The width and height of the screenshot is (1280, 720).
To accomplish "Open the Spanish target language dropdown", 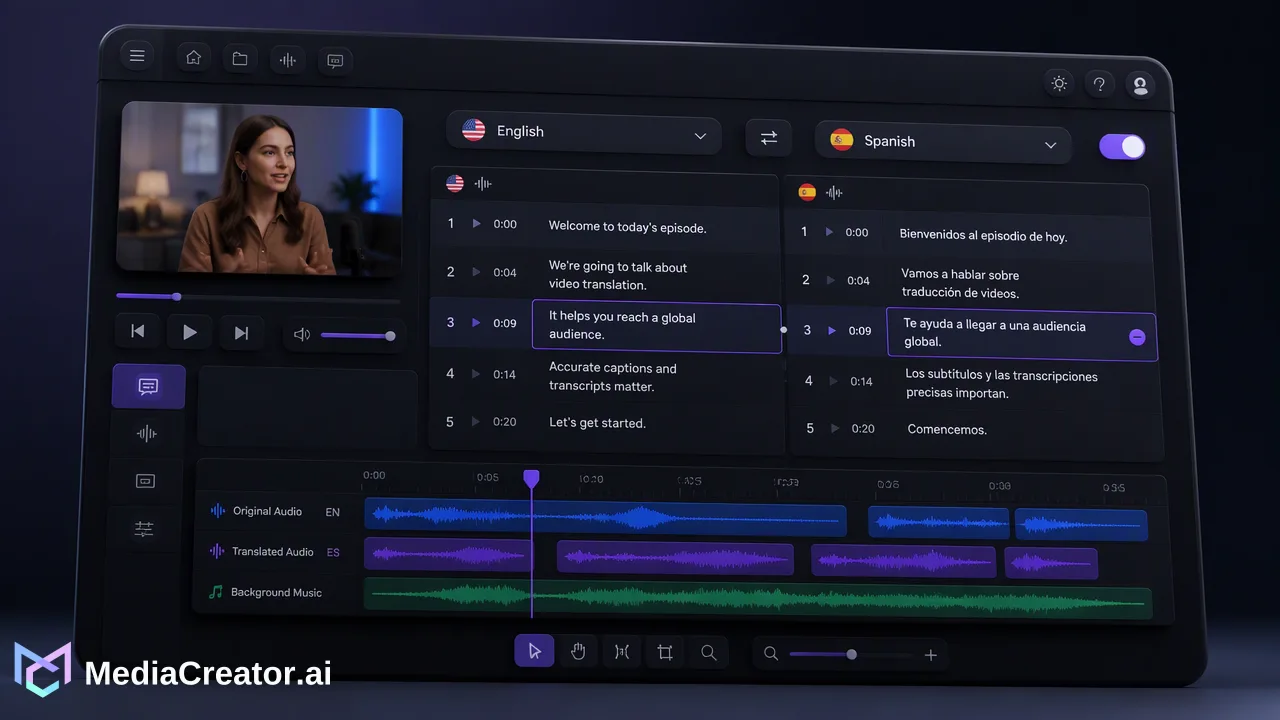I will [x=943, y=142].
